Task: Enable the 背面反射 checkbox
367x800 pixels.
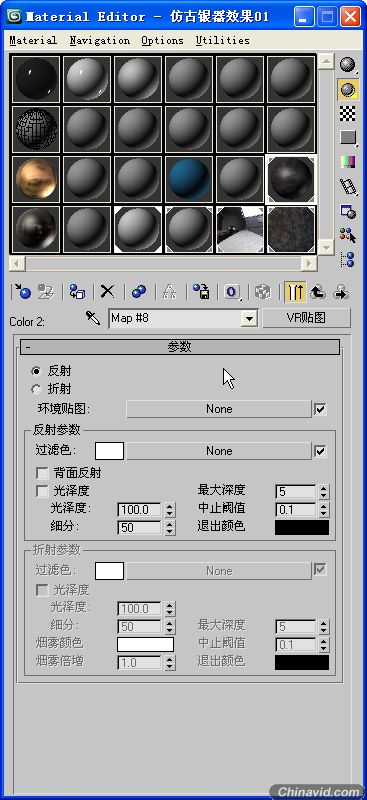Action: (x=42, y=473)
